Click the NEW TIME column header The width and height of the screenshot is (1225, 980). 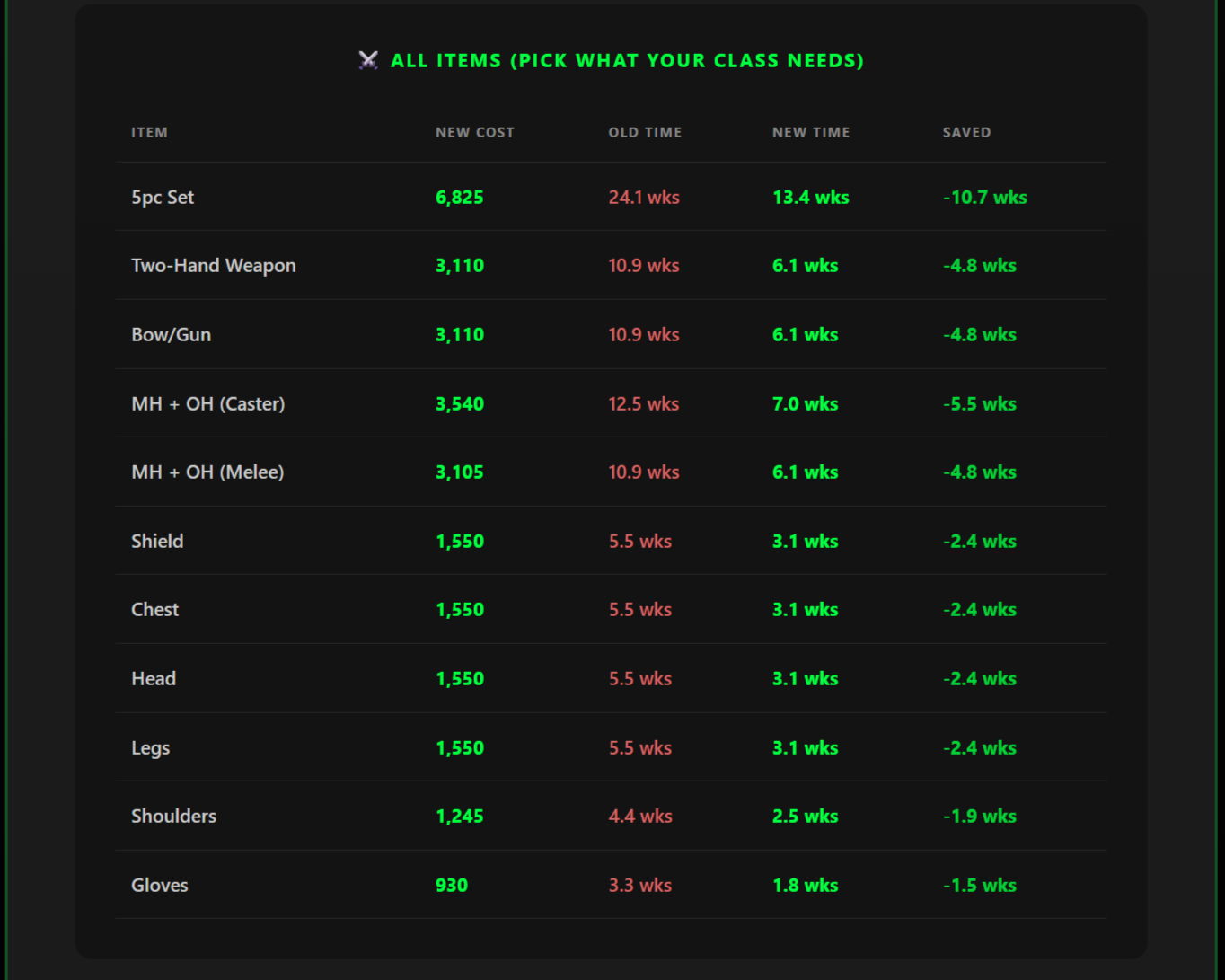point(810,132)
